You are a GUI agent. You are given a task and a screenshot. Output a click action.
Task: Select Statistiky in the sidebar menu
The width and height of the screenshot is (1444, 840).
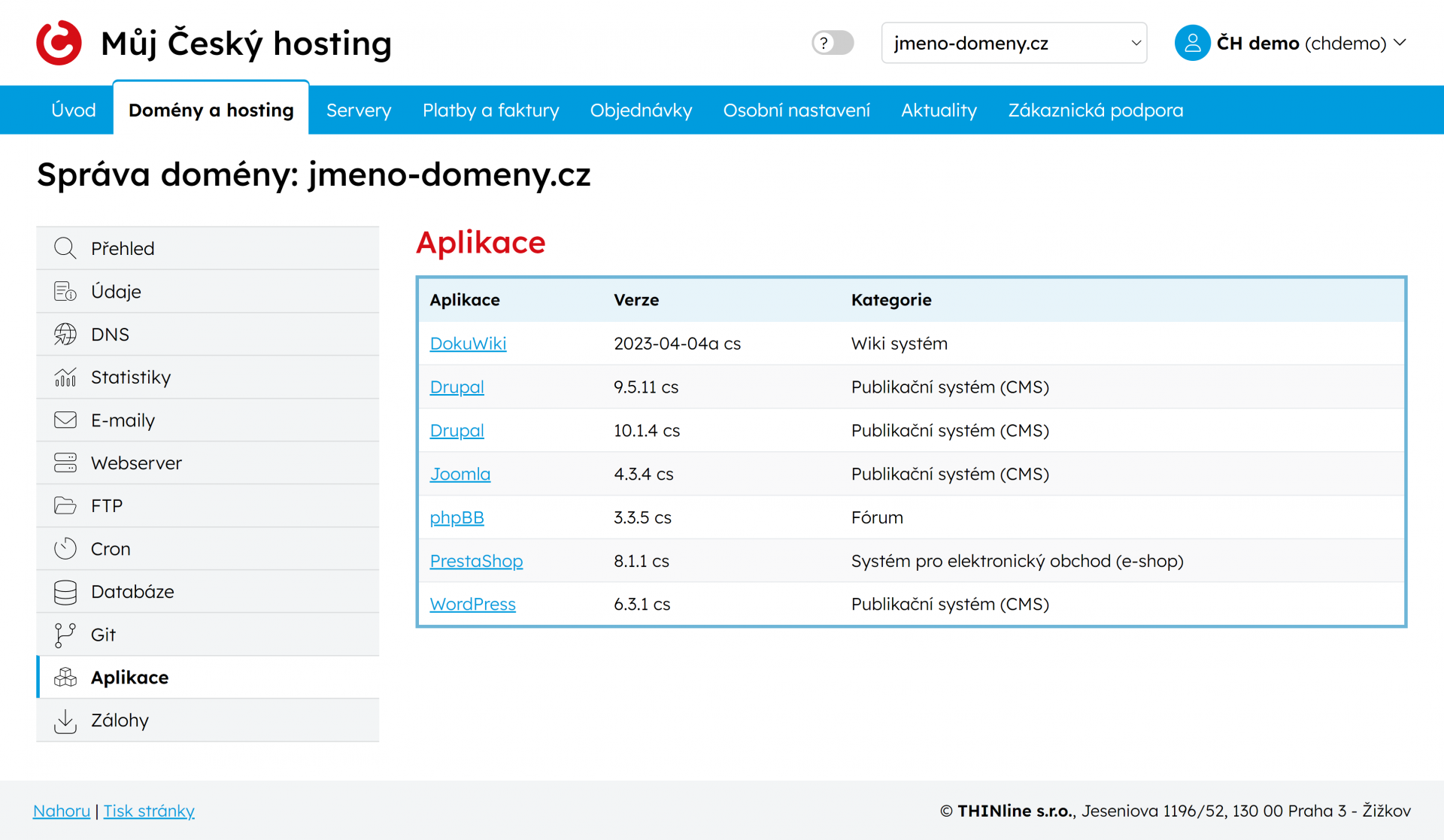point(208,377)
